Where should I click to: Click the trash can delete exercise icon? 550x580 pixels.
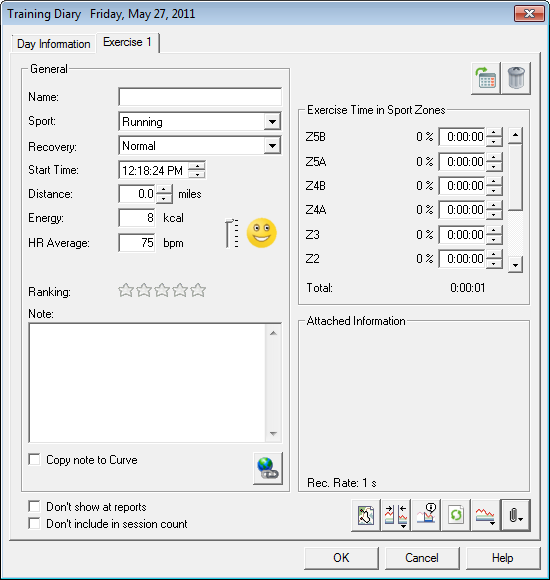(516, 78)
